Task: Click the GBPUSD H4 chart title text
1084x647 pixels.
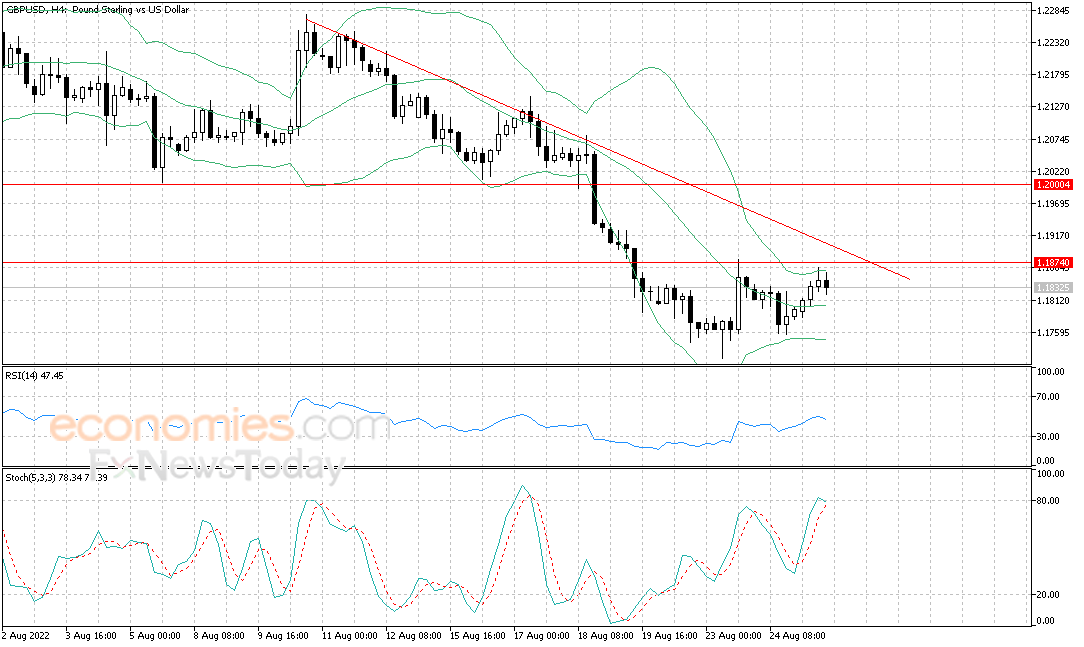Action: pos(96,10)
